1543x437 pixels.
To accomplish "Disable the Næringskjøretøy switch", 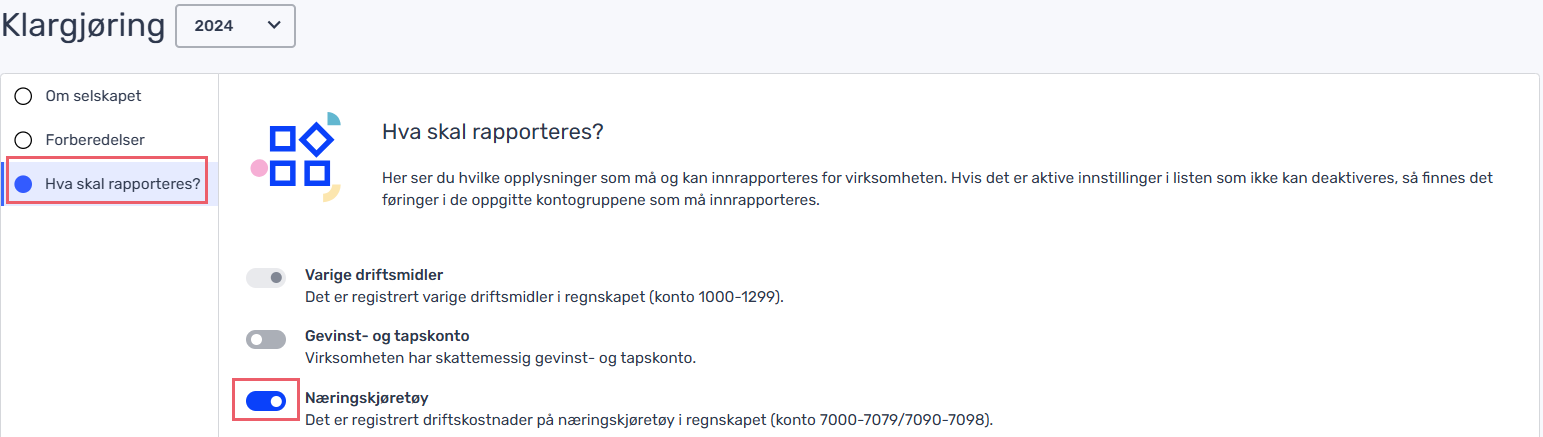I will [266, 401].
